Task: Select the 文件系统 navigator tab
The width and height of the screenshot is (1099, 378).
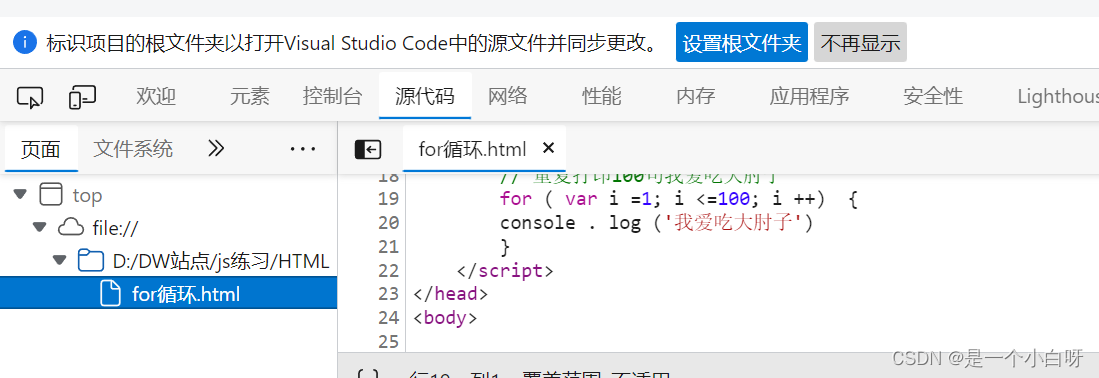Action: point(133,149)
